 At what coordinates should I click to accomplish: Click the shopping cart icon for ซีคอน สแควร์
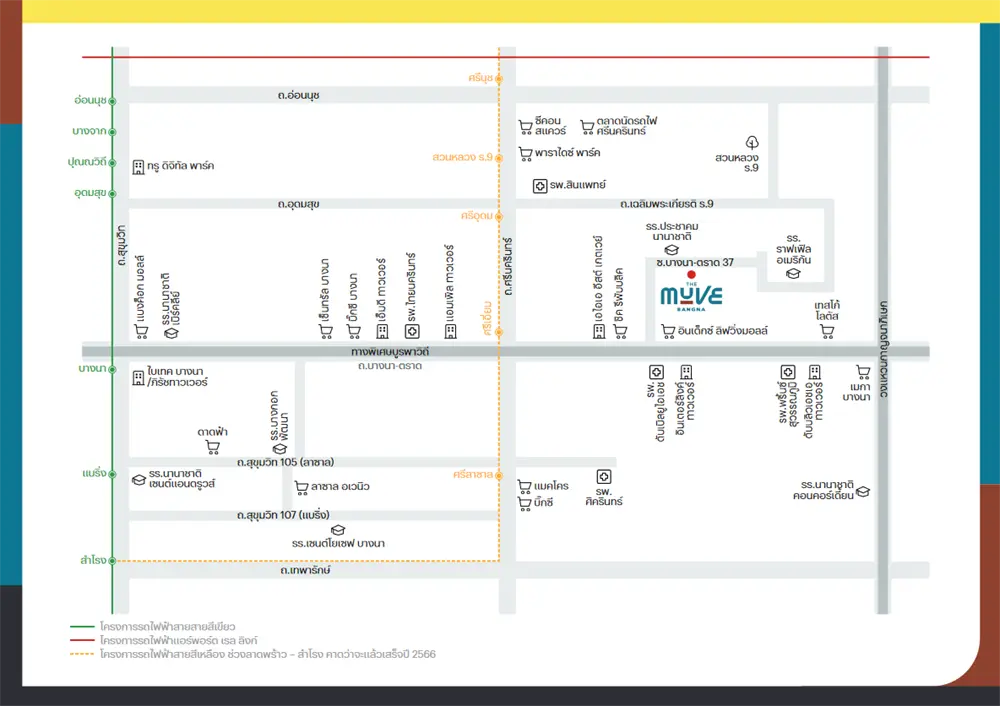point(525,126)
